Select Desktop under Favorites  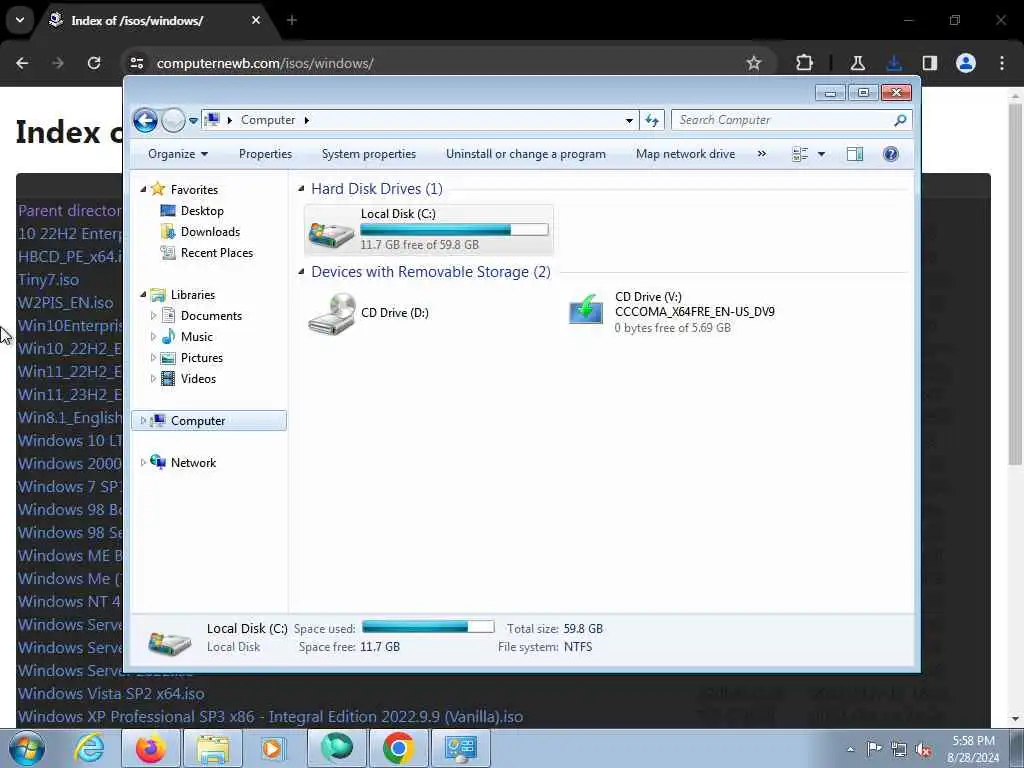coord(202,211)
